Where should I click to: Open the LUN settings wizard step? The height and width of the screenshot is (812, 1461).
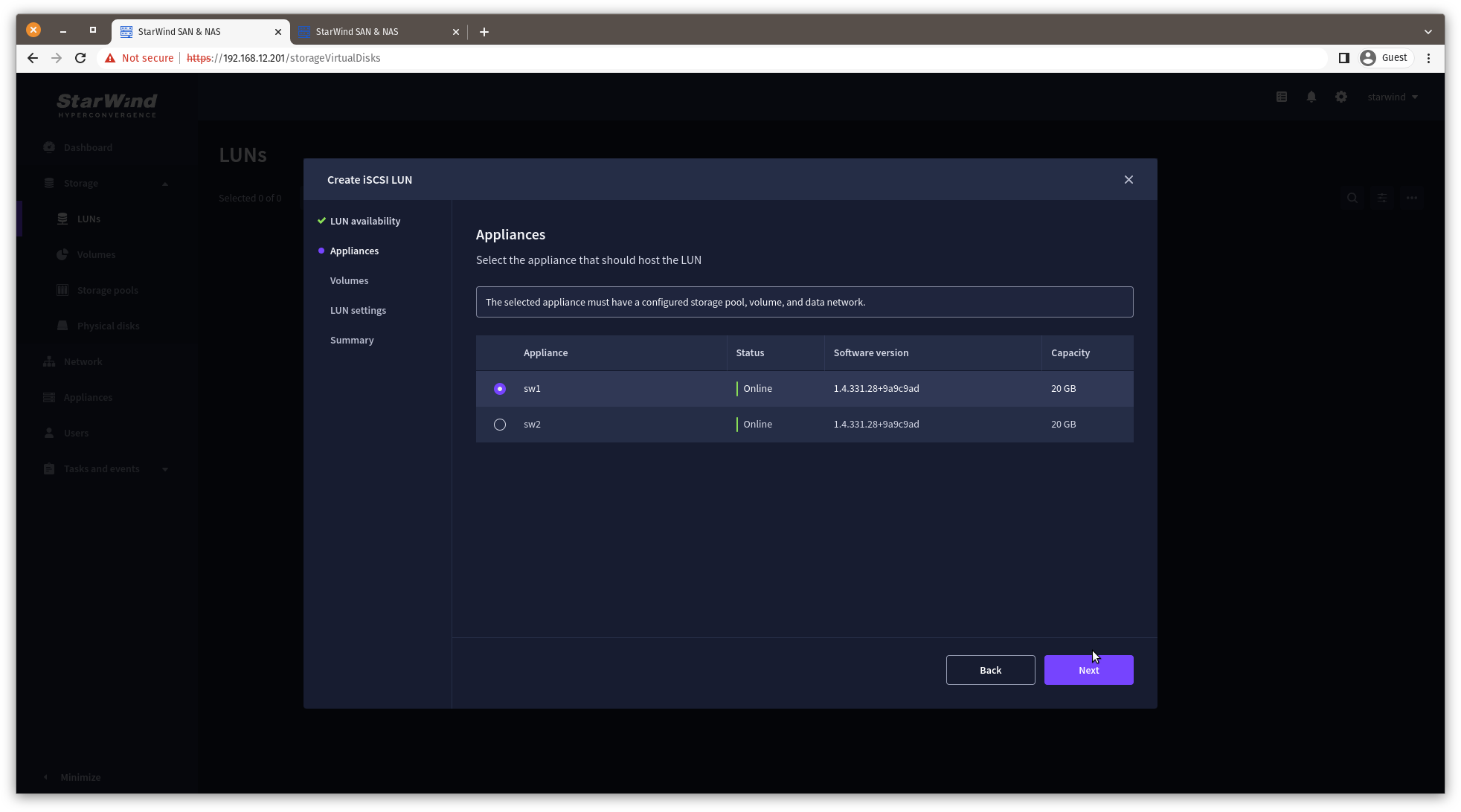click(x=358, y=311)
